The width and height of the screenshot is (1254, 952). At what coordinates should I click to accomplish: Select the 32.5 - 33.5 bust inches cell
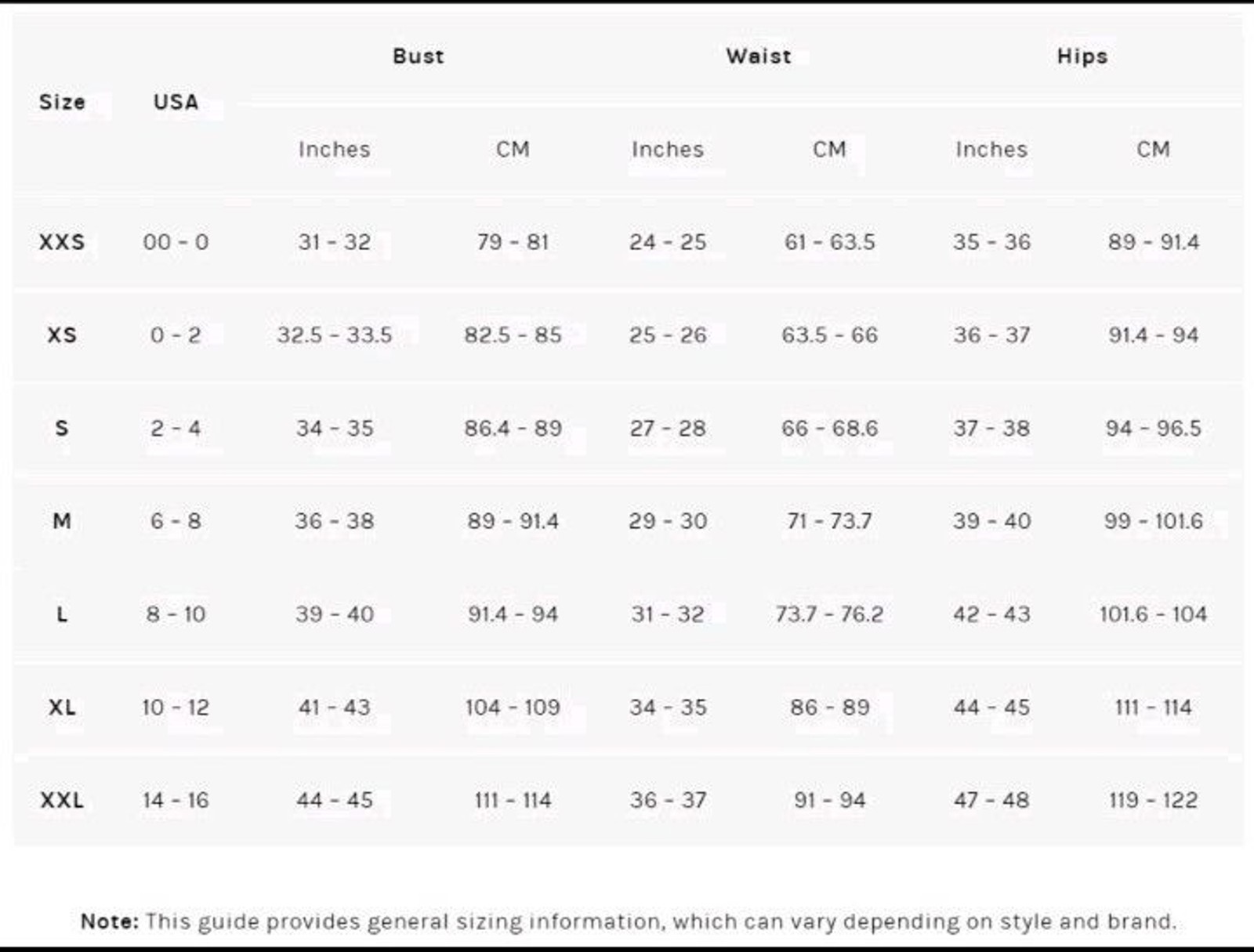click(335, 335)
